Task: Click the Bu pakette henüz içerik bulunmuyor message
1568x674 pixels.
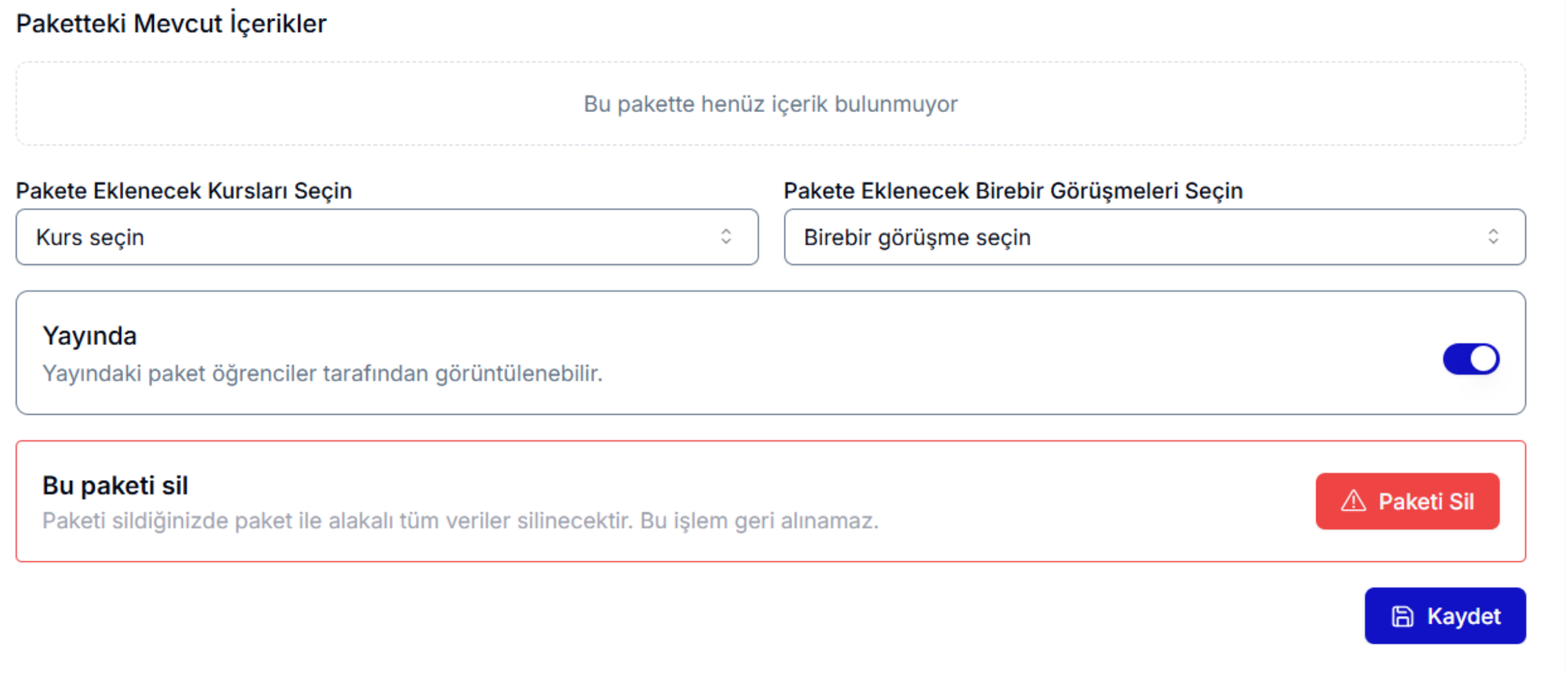Action: [770, 104]
